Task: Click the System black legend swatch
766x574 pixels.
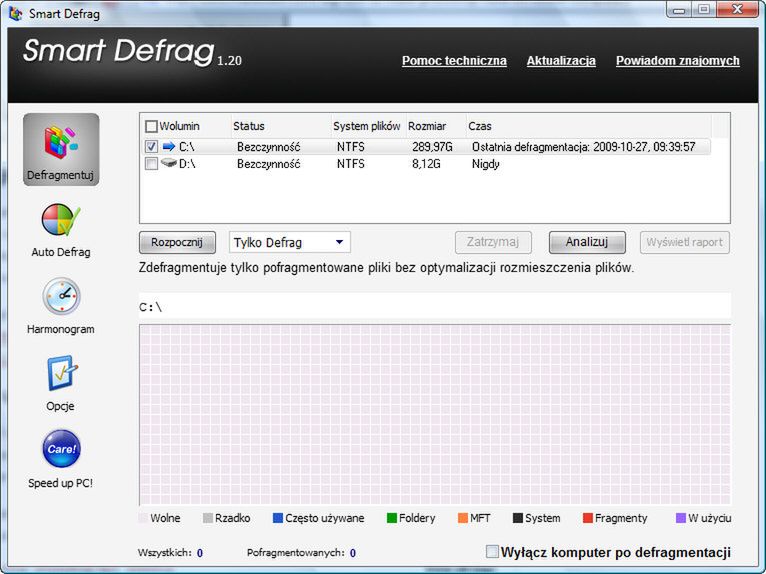Action: click(x=518, y=518)
